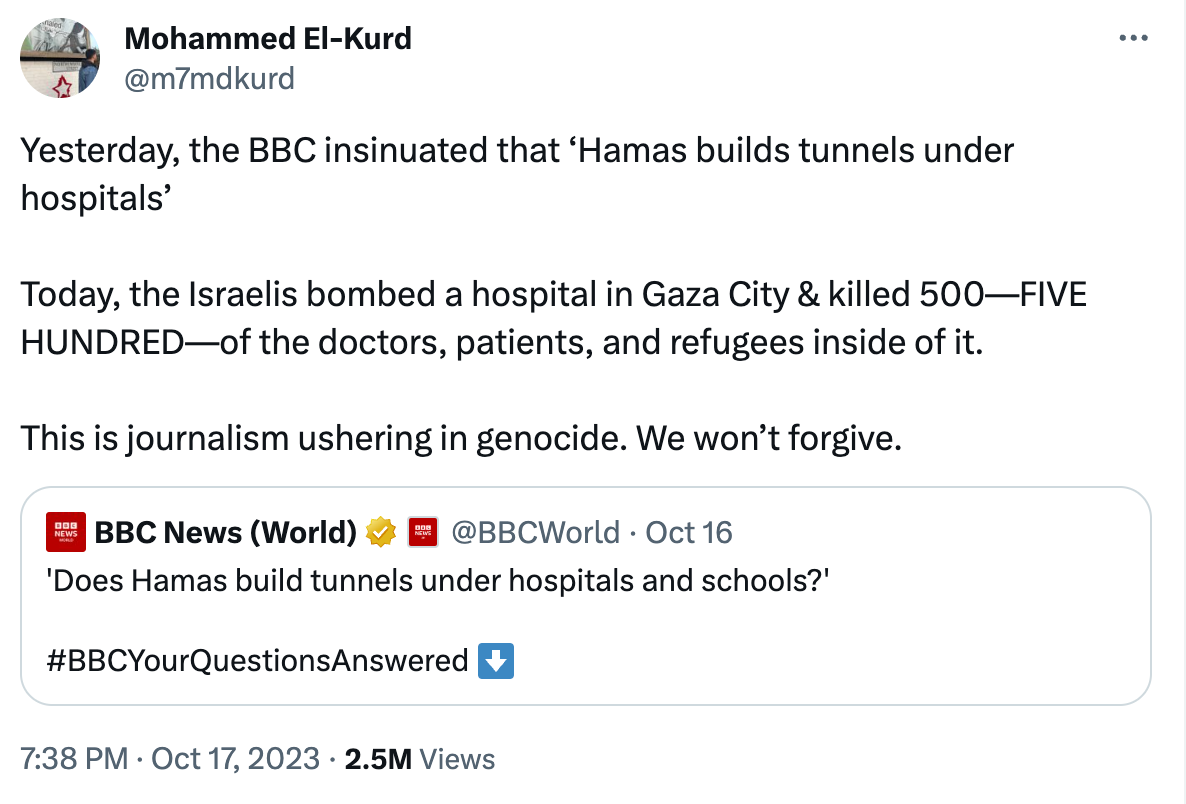
Task: Click the word 'Views' beside 2.5M
Action: point(457,759)
